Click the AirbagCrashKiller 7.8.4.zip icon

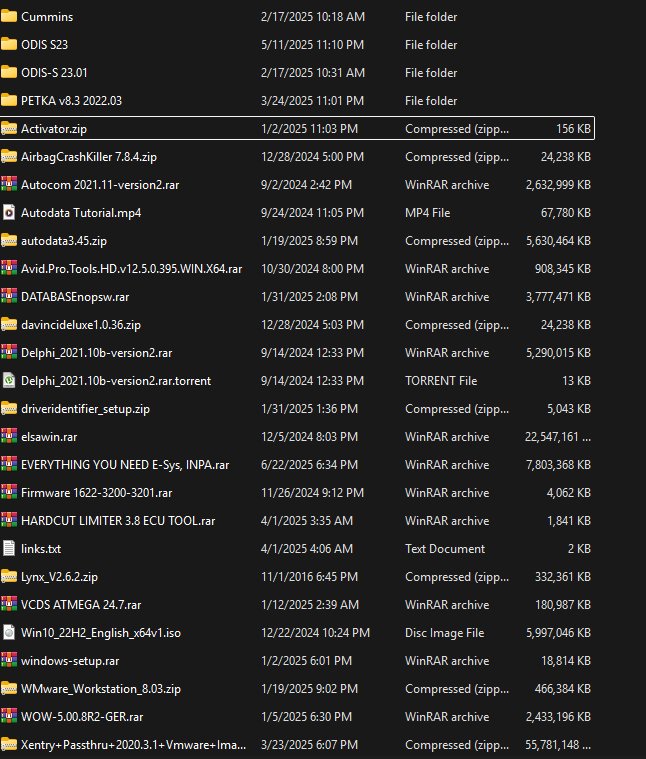point(9,157)
